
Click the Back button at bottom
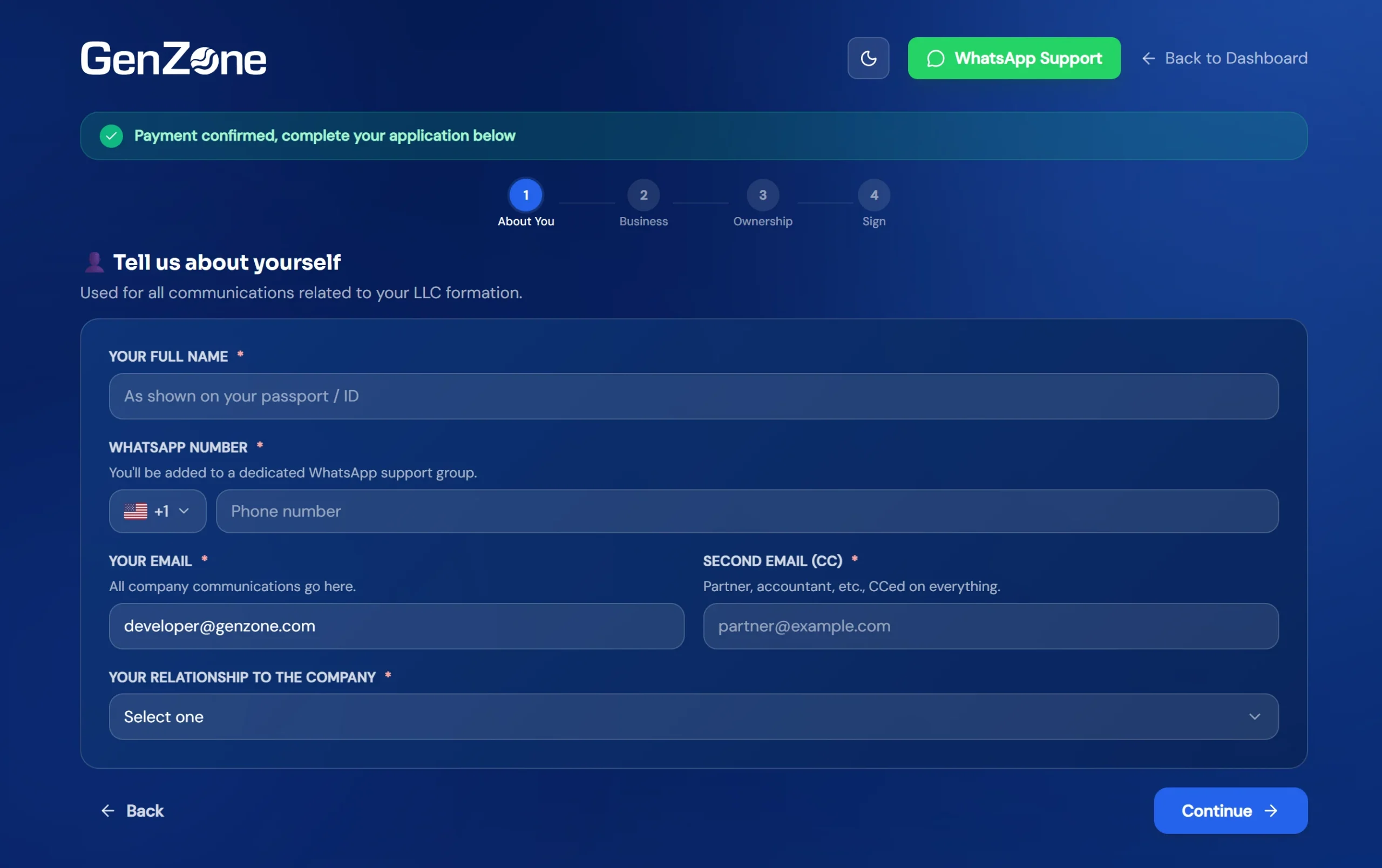(x=133, y=811)
